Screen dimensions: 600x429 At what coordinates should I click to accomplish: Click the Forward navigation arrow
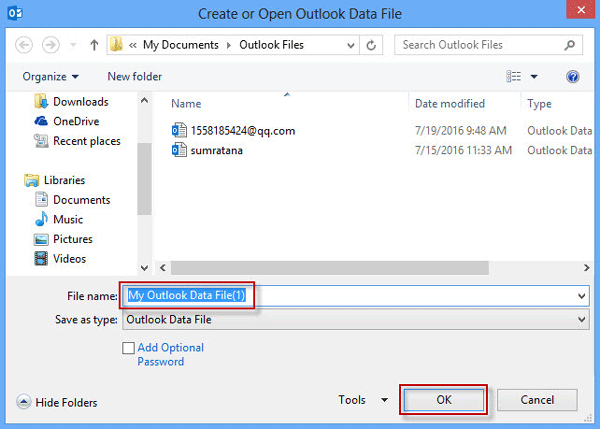51,45
